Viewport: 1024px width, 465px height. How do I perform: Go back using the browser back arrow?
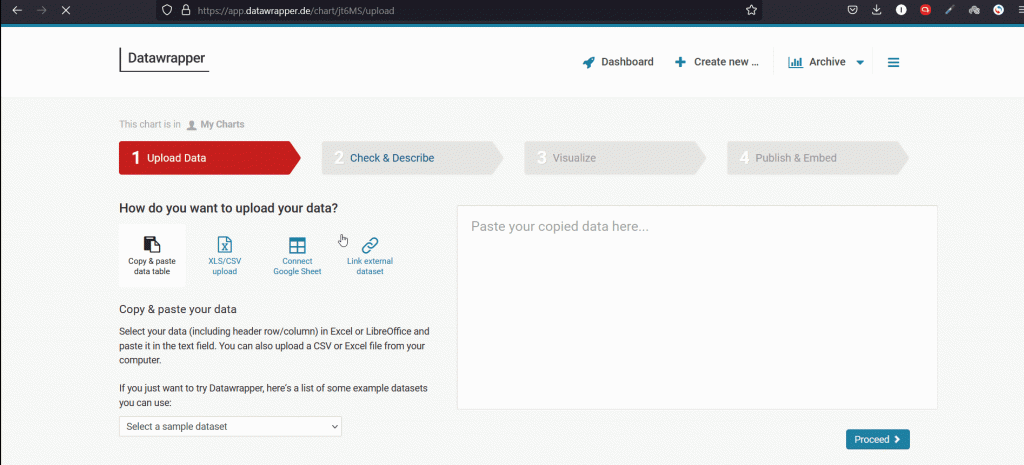click(x=17, y=10)
